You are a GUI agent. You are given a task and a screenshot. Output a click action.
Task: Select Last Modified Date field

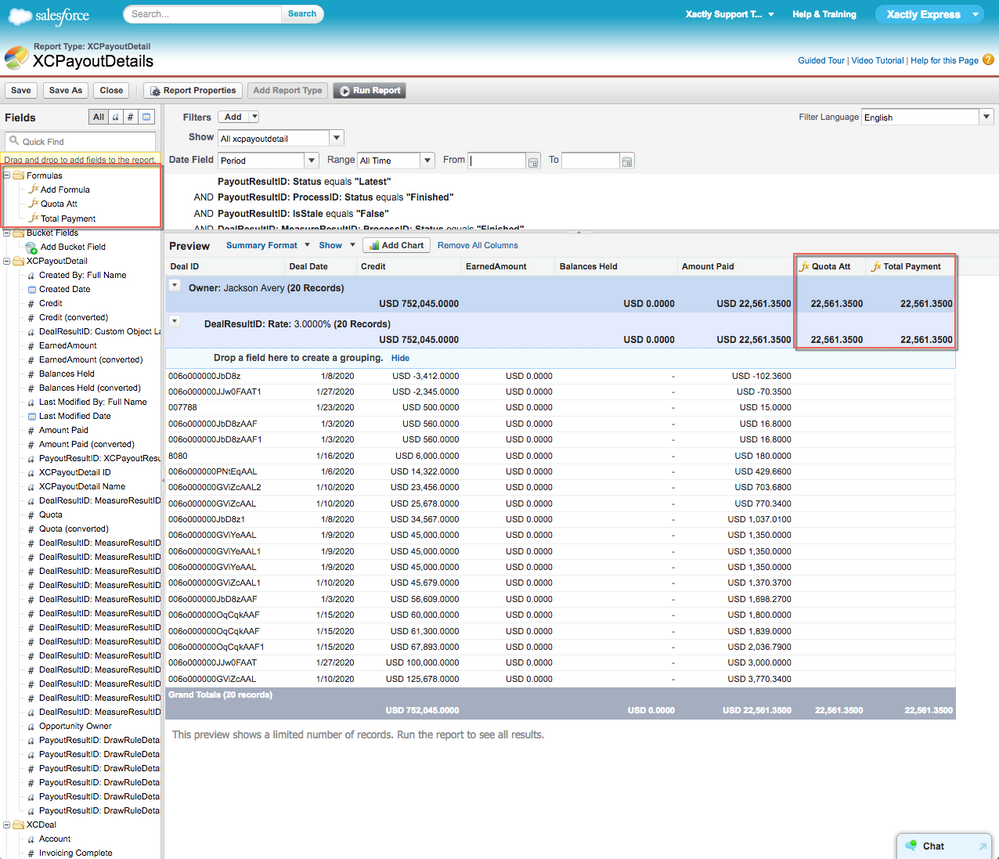tap(75, 416)
